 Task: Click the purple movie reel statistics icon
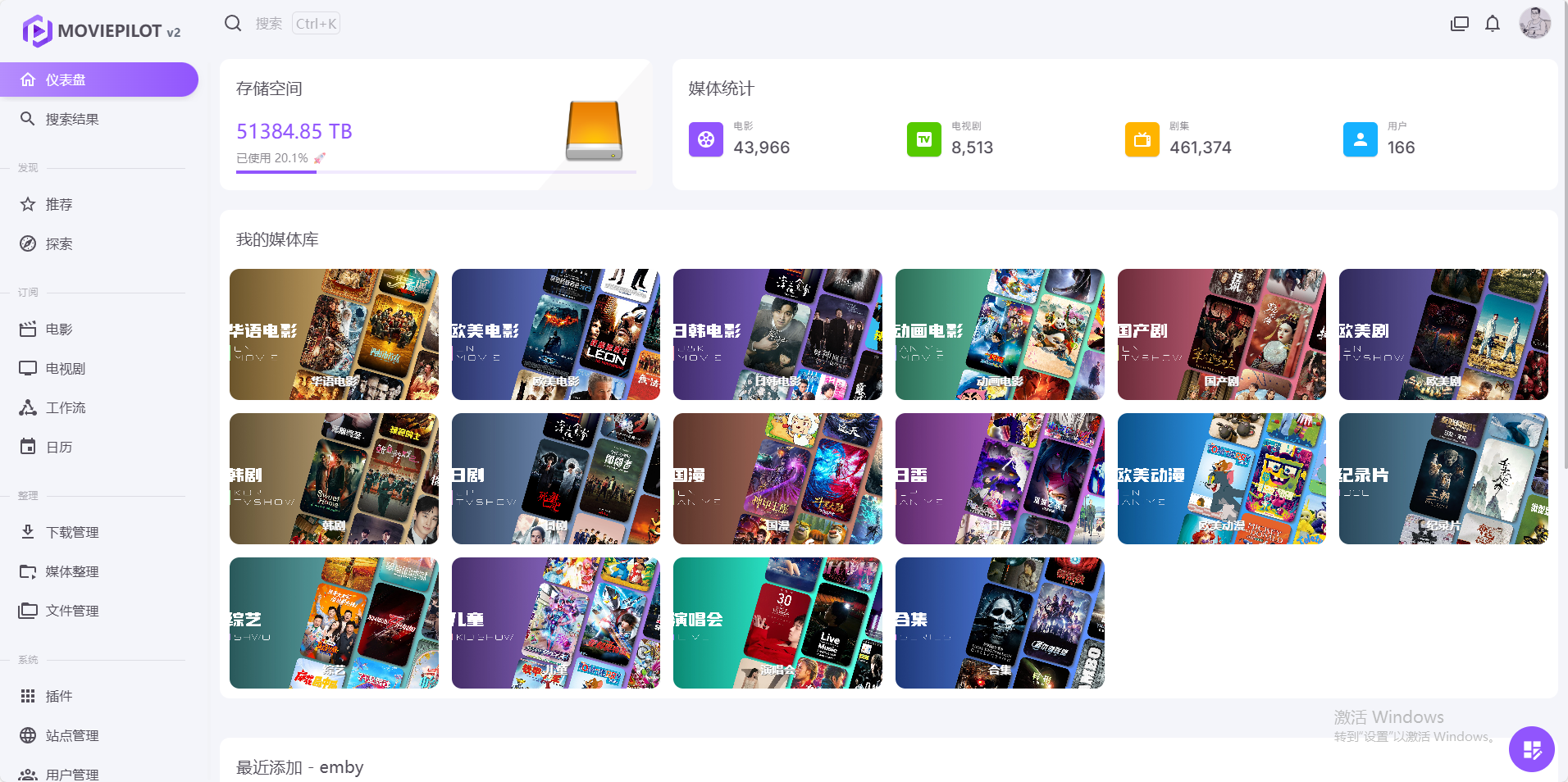706,139
